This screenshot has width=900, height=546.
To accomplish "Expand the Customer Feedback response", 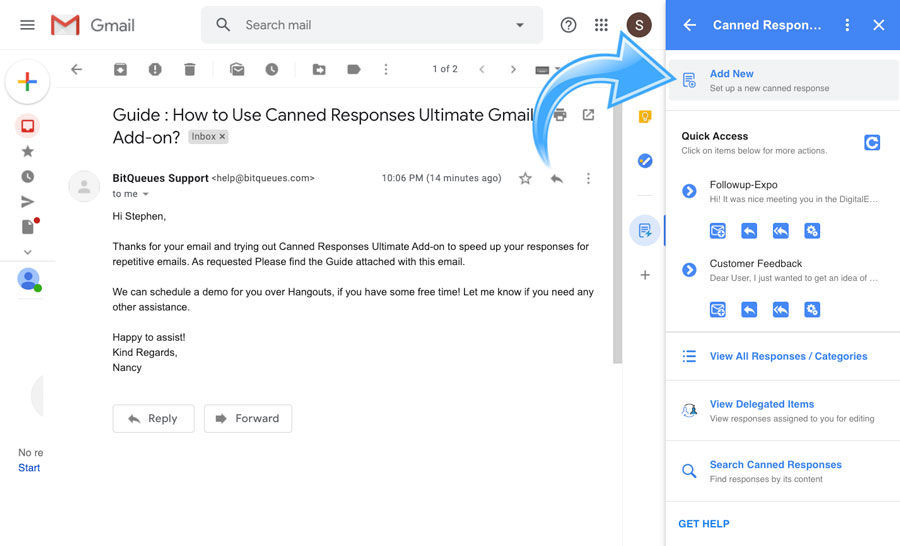I will pos(689,270).
